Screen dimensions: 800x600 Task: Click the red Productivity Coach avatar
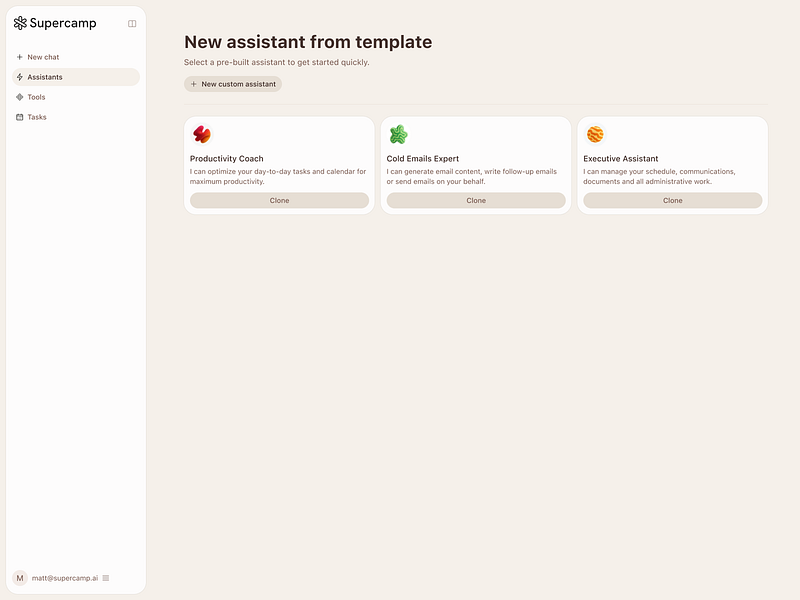[202, 135]
